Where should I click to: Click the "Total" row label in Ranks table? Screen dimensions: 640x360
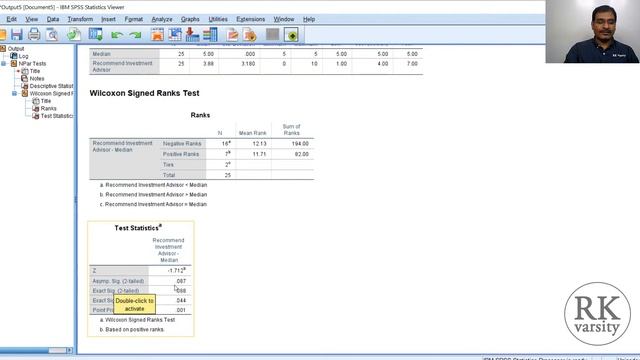pyautogui.click(x=169, y=175)
